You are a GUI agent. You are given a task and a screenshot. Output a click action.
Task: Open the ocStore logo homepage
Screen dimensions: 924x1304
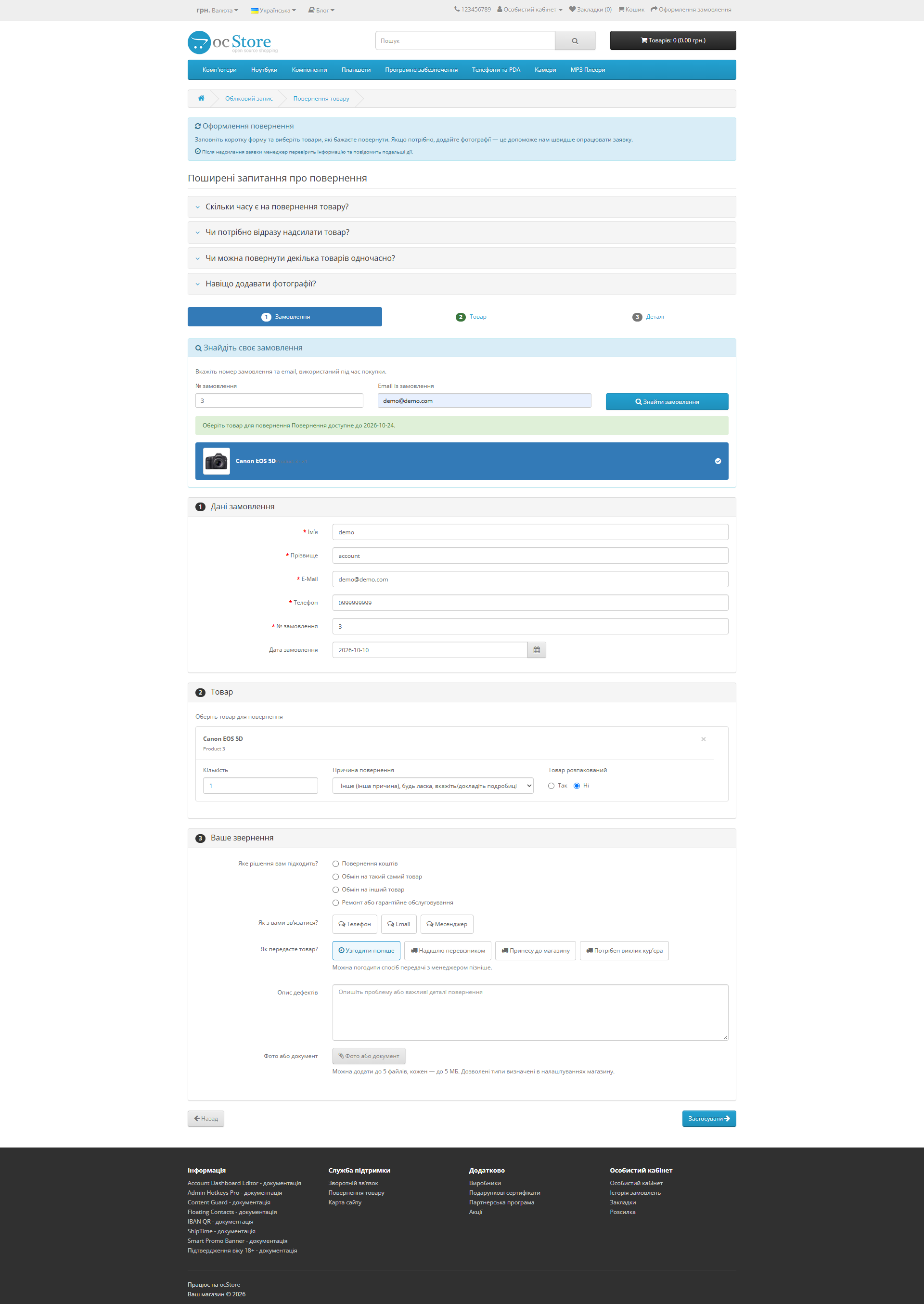232,42
